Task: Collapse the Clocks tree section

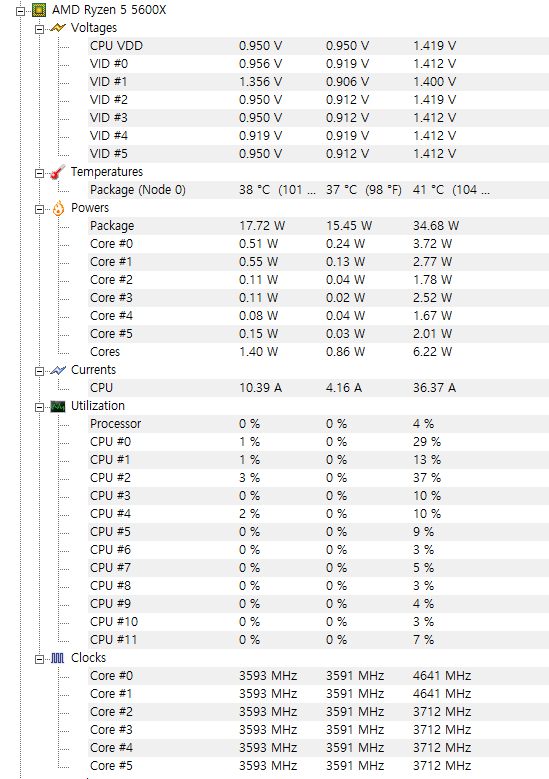Action: [39, 659]
